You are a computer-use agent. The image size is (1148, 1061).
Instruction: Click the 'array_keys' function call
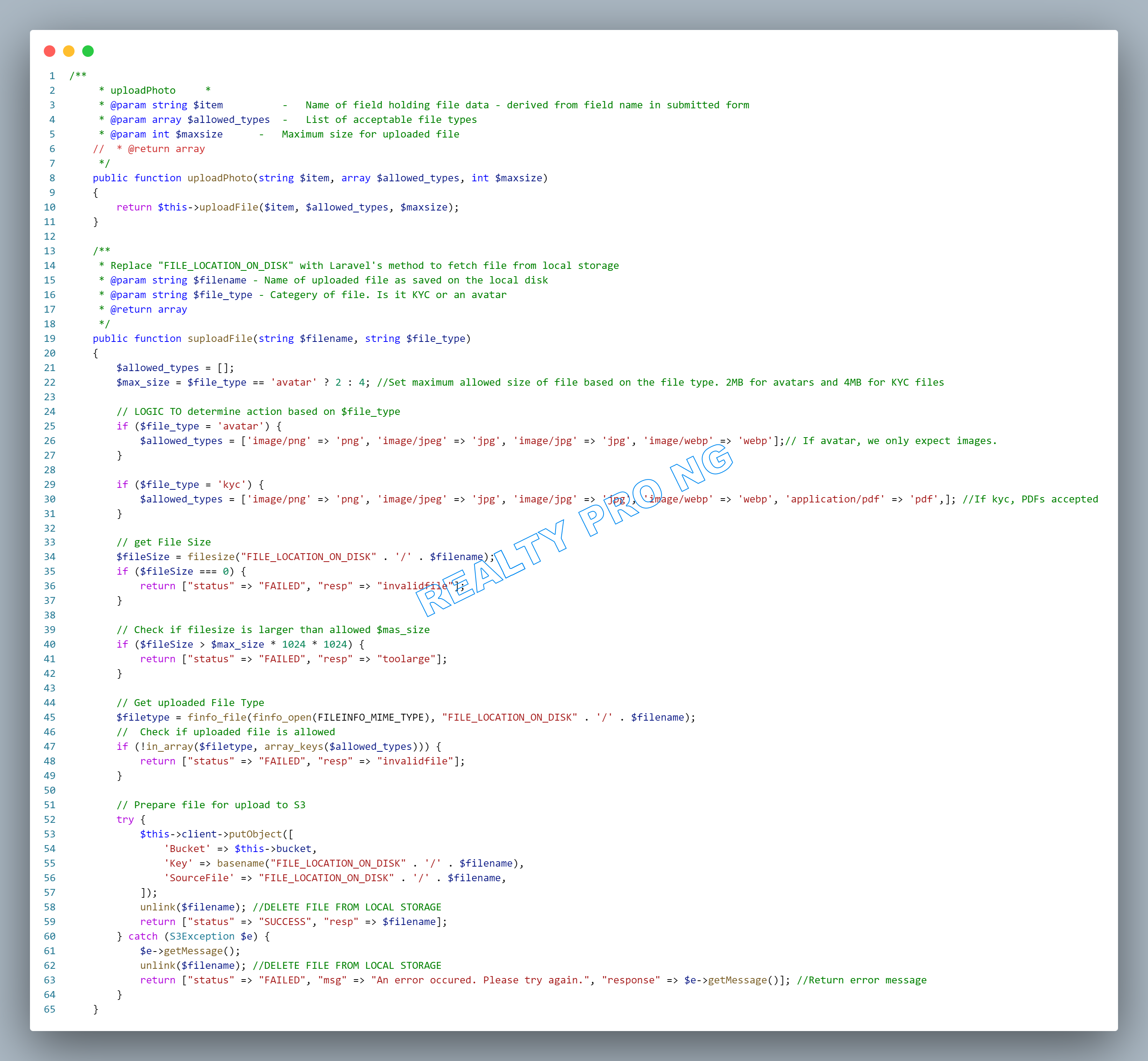pos(294,747)
